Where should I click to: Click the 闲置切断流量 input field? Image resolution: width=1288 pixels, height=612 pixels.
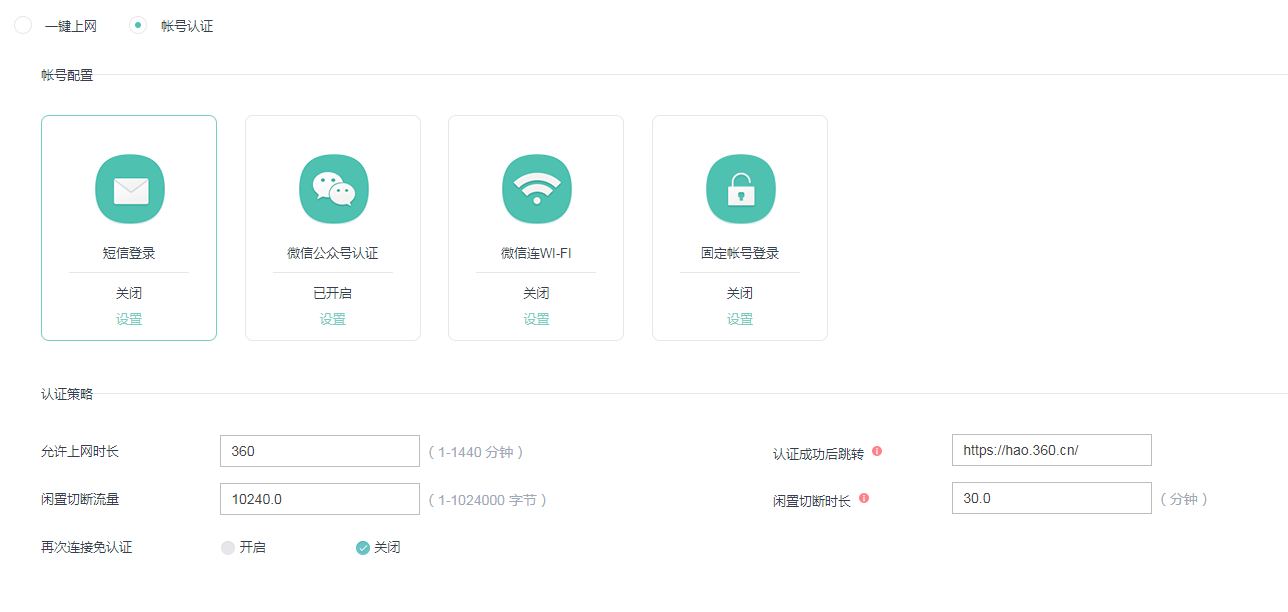[319, 498]
